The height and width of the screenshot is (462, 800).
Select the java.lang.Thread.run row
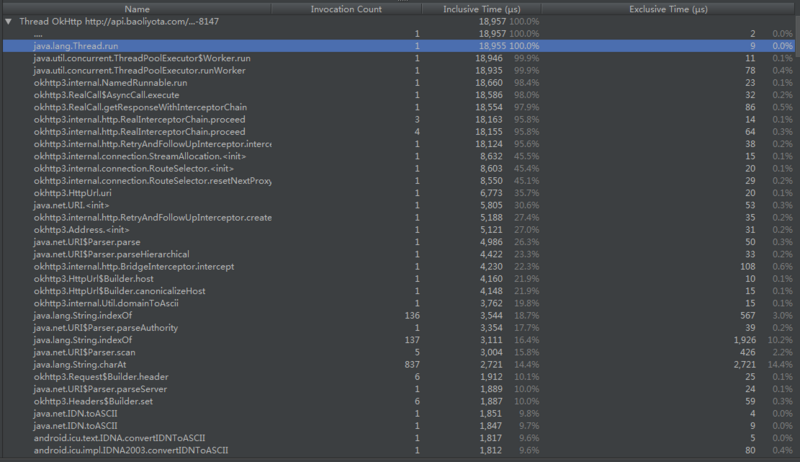pos(398,46)
